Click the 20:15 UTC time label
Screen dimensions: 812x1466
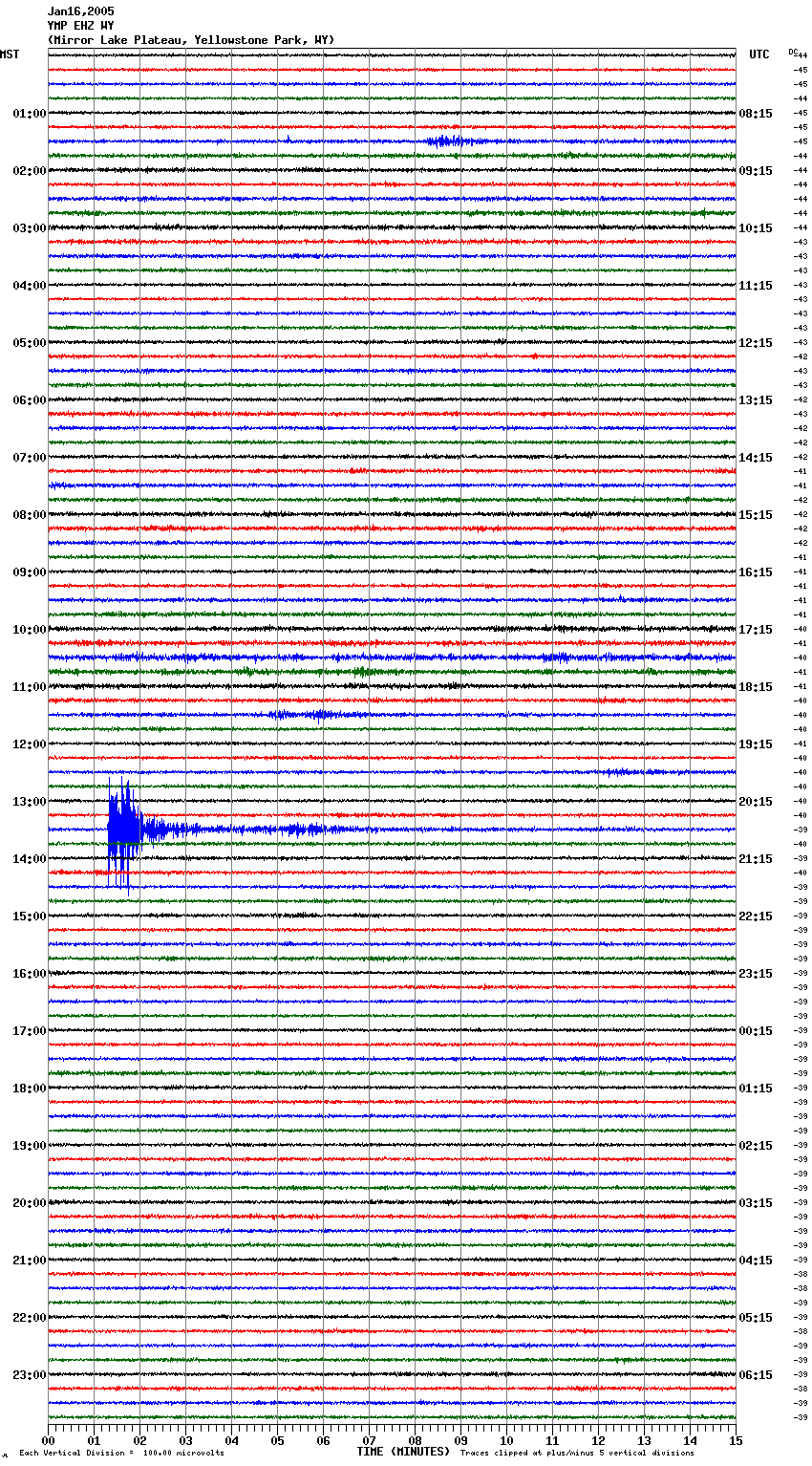[756, 802]
